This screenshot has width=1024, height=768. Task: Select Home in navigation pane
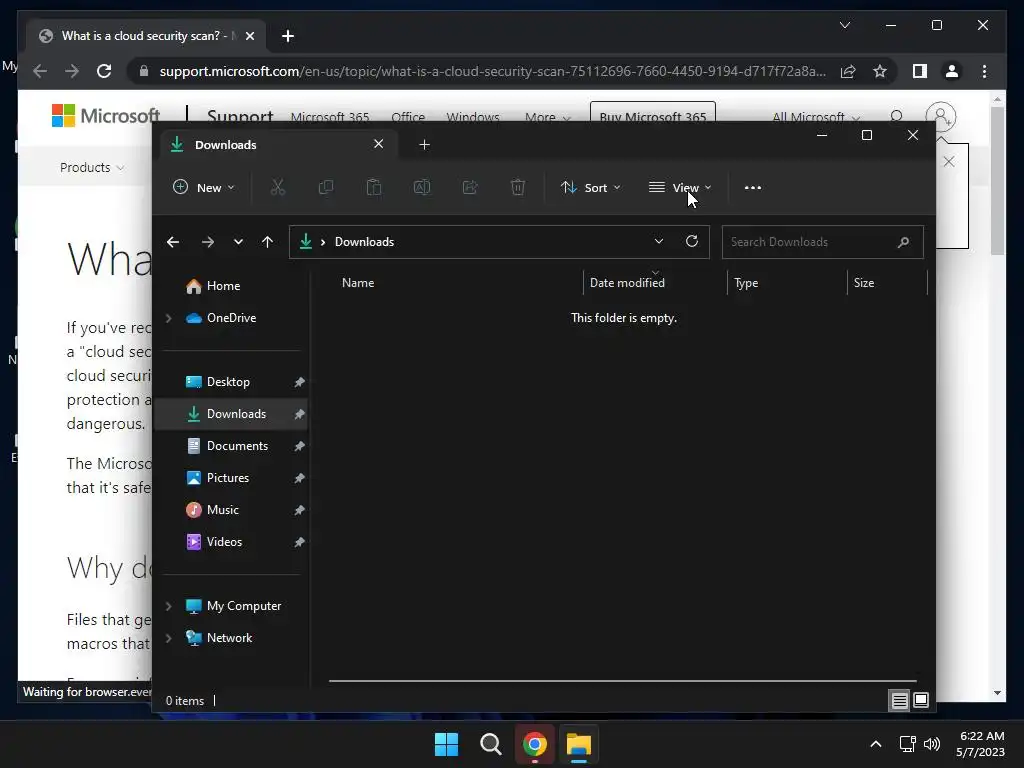tap(230, 286)
